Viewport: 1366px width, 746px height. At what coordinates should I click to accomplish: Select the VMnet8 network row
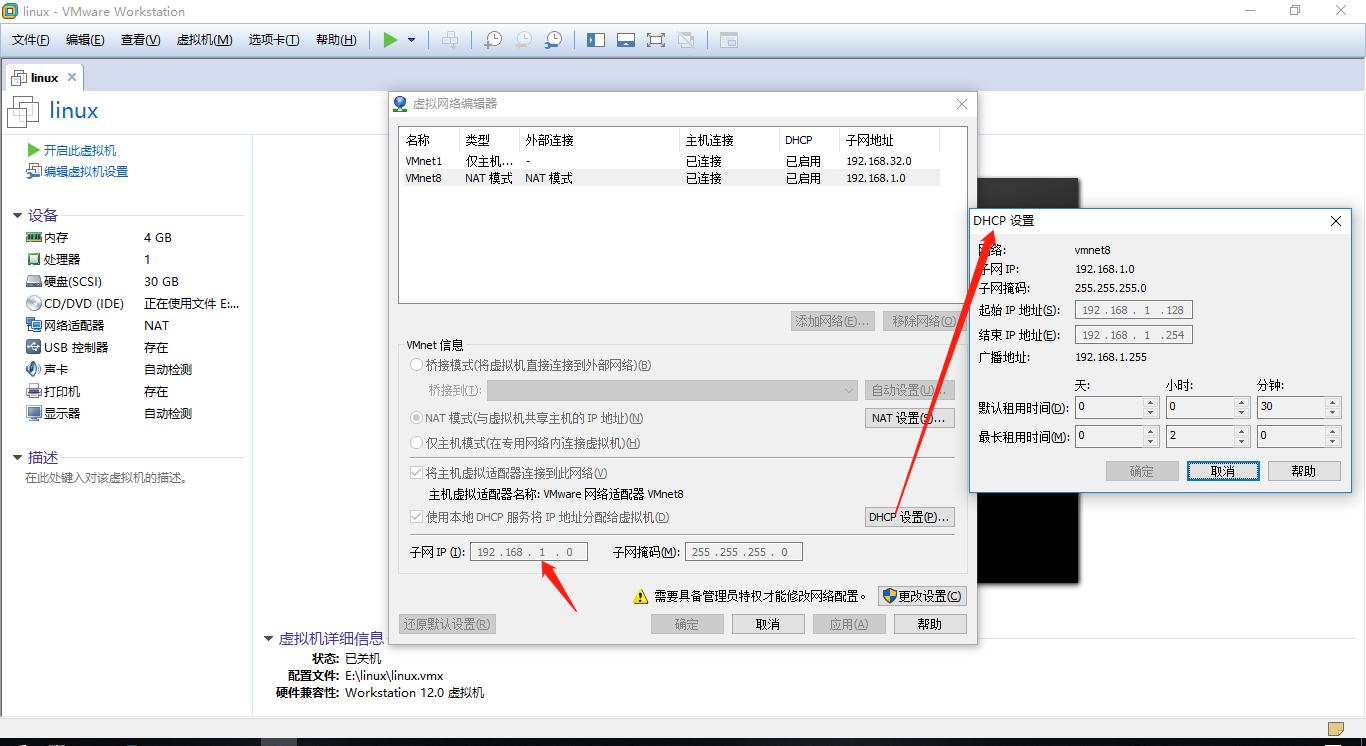point(670,178)
